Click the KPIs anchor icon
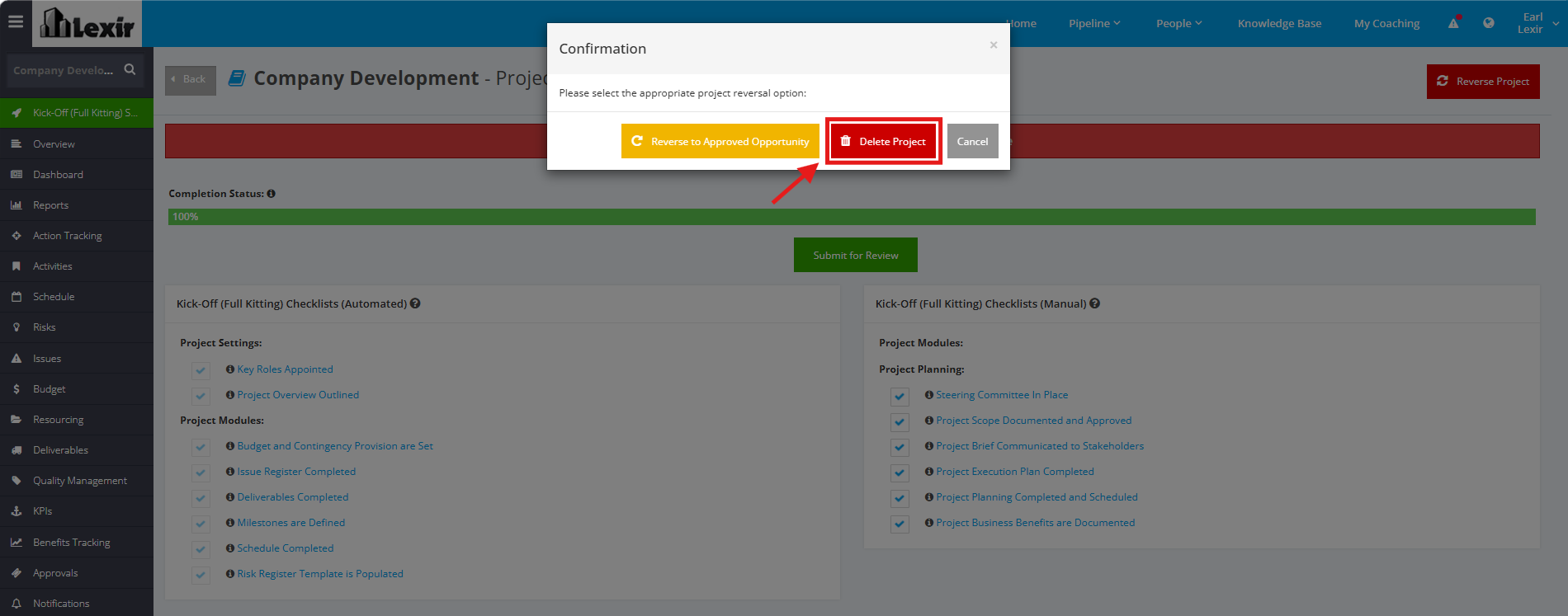Viewport: 1568px width, 616px height. pyautogui.click(x=17, y=511)
